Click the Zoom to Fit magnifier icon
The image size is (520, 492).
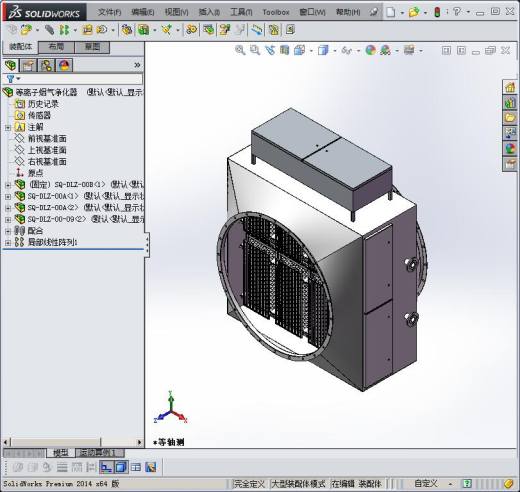[x=240, y=50]
